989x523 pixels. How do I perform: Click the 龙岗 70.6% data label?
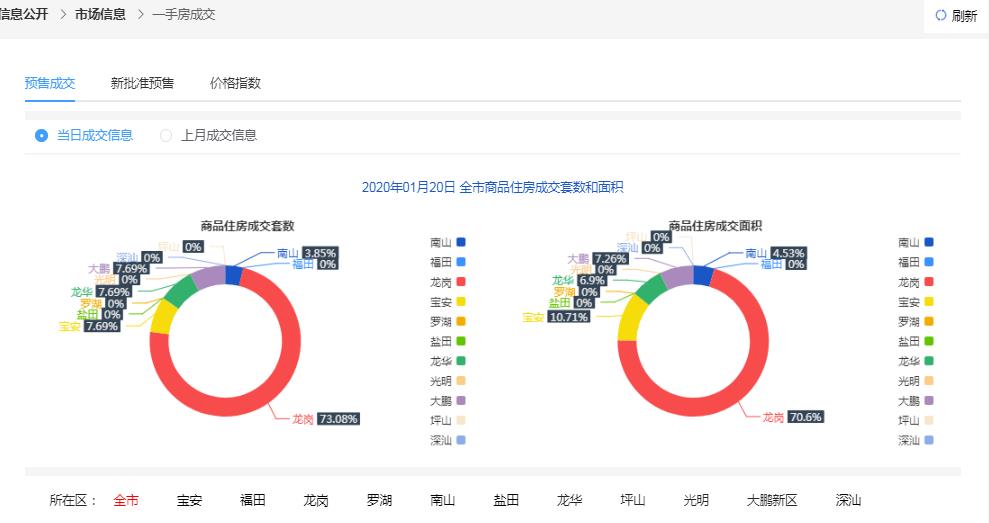tap(793, 417)
